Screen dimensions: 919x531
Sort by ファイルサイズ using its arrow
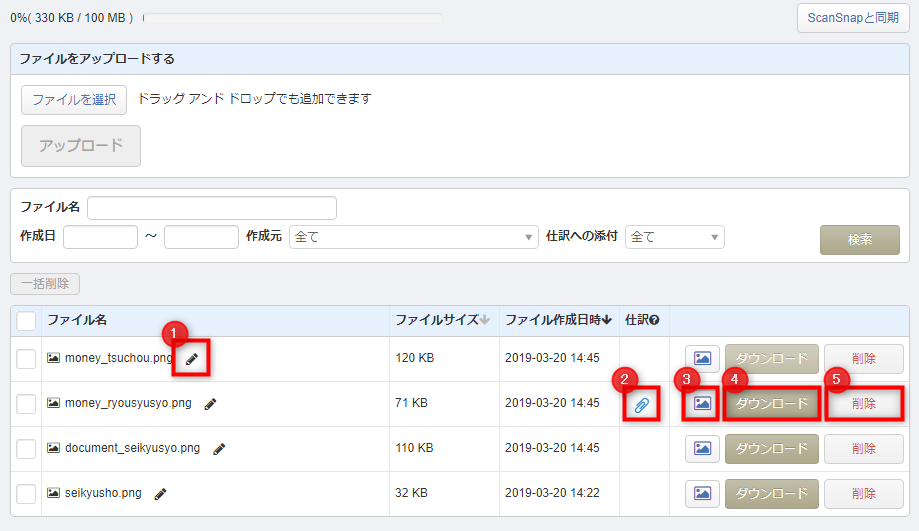(x=485, y=320)
